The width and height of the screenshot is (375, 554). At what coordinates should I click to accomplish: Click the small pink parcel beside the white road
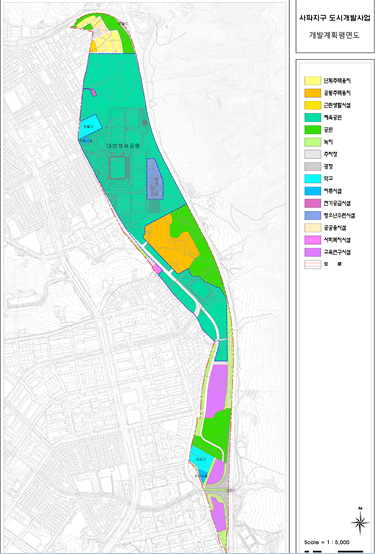[x=157, y=270]
